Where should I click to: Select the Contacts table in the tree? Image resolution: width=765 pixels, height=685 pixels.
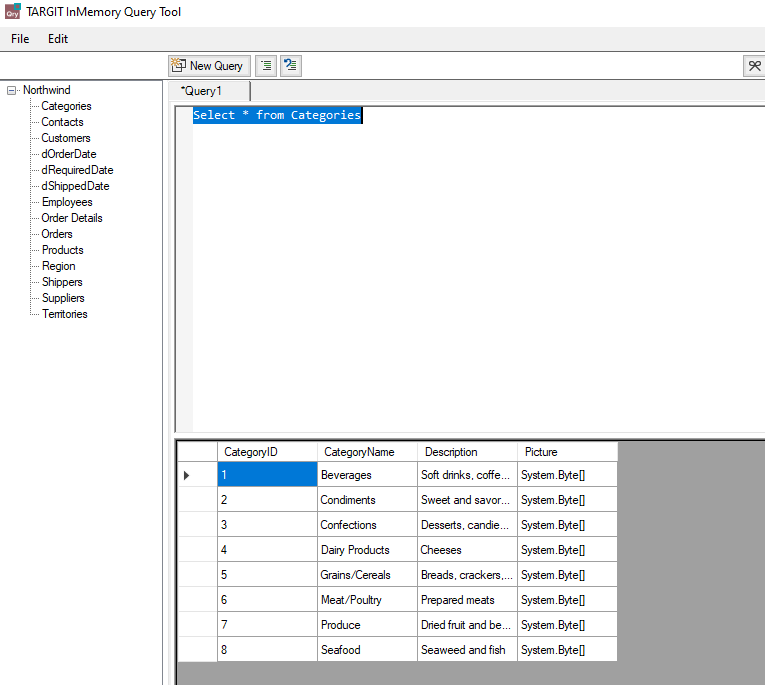click(62, 122)
